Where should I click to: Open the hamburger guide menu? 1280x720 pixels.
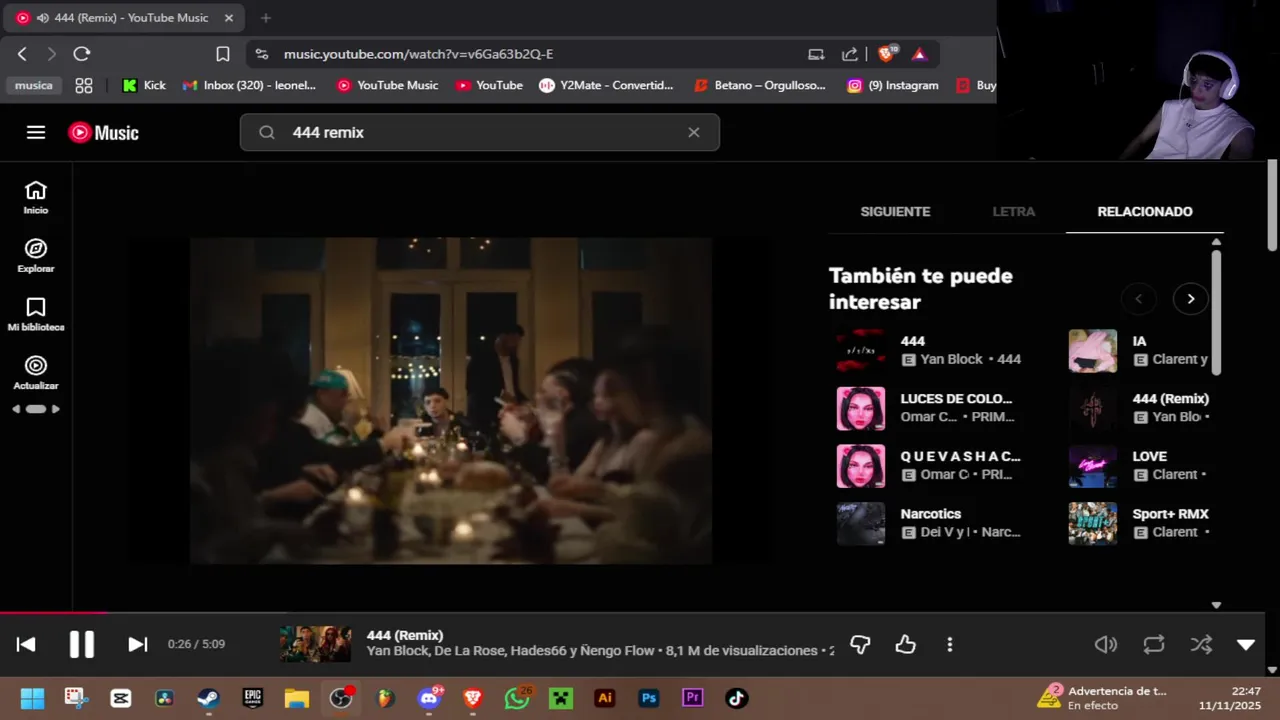click(x=36, y=132)
